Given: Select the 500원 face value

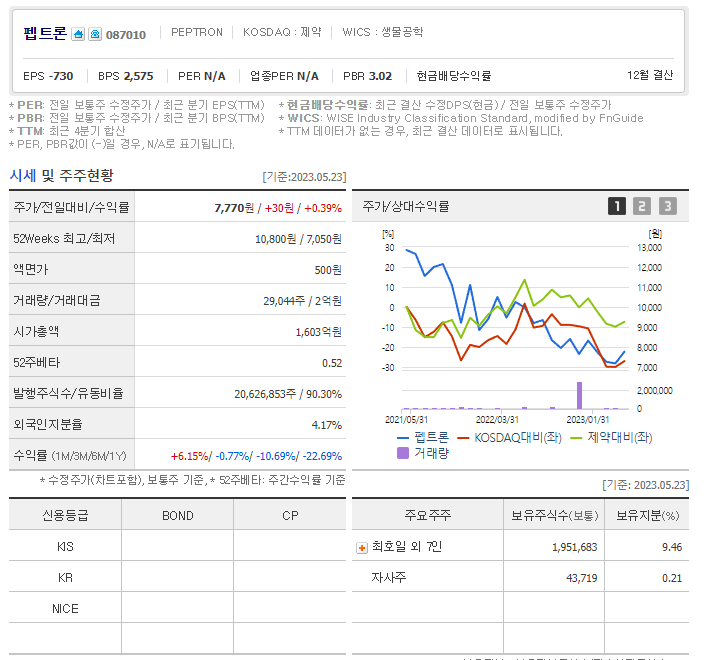Looking at the screenshot, I should coord(328,270).
